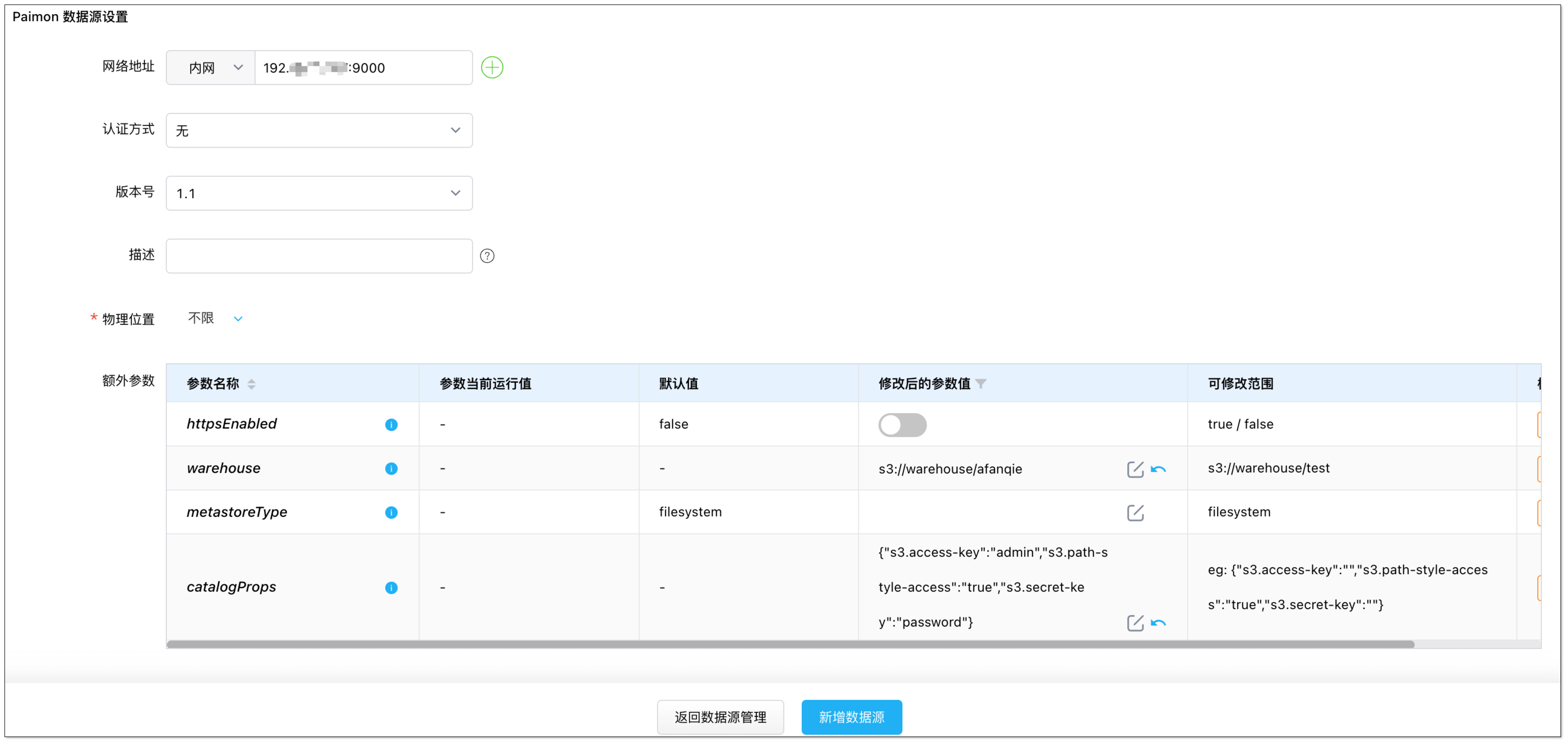
Task: Edit the warehouse parameter value
Action: pyautogui.click(x=1135, y=469)
